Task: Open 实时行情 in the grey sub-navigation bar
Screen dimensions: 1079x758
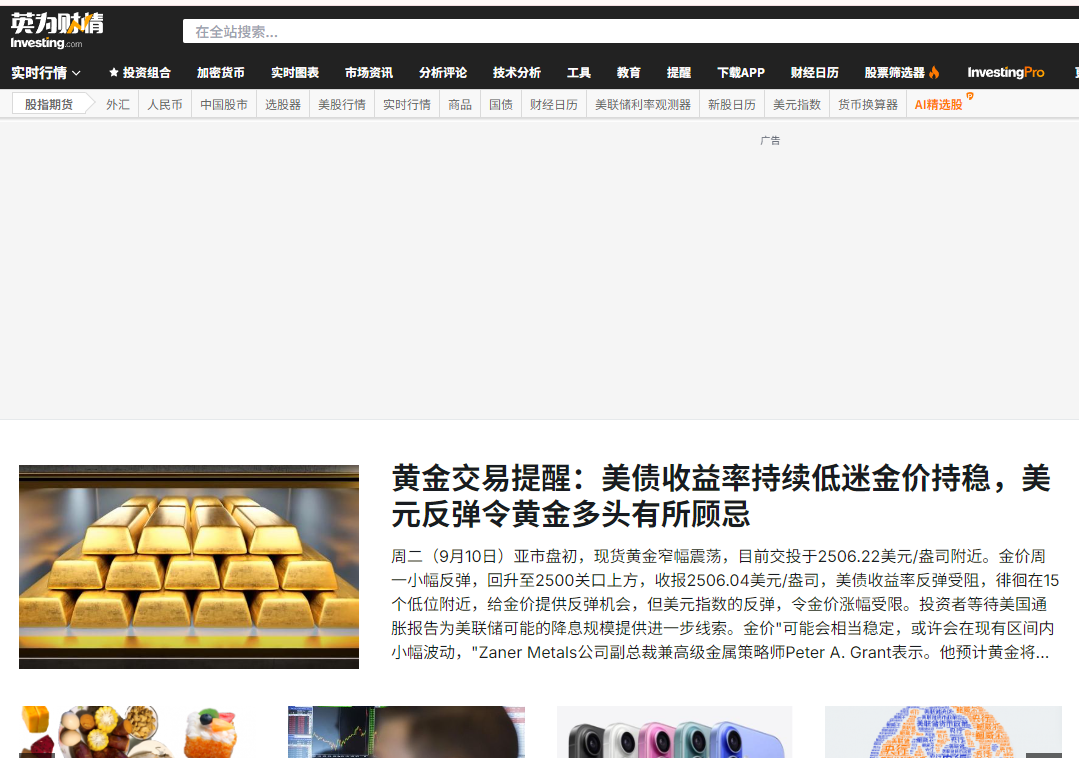Action: pyautogui.click(x=407, y=105)
